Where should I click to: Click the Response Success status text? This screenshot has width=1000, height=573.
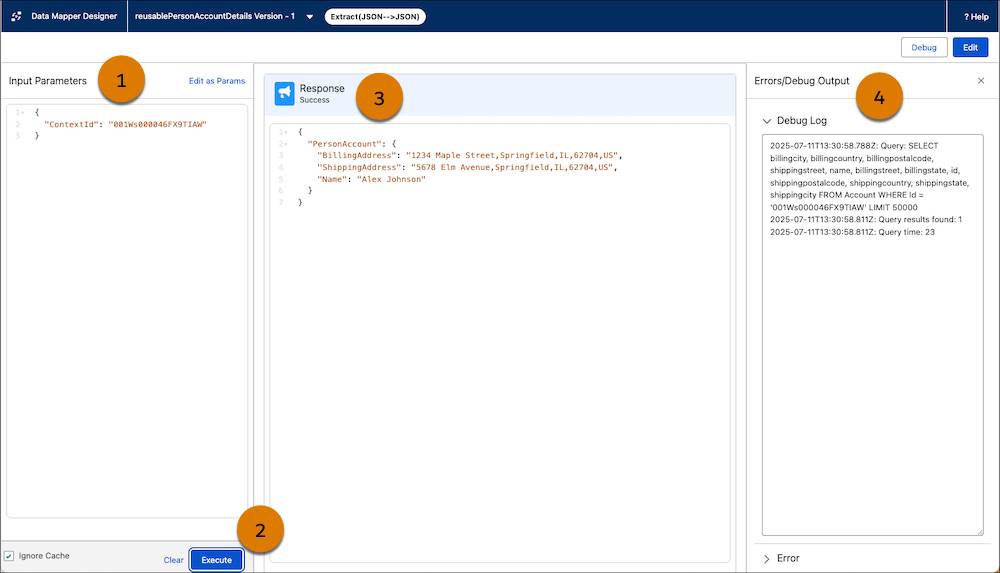tap(314, 100)
